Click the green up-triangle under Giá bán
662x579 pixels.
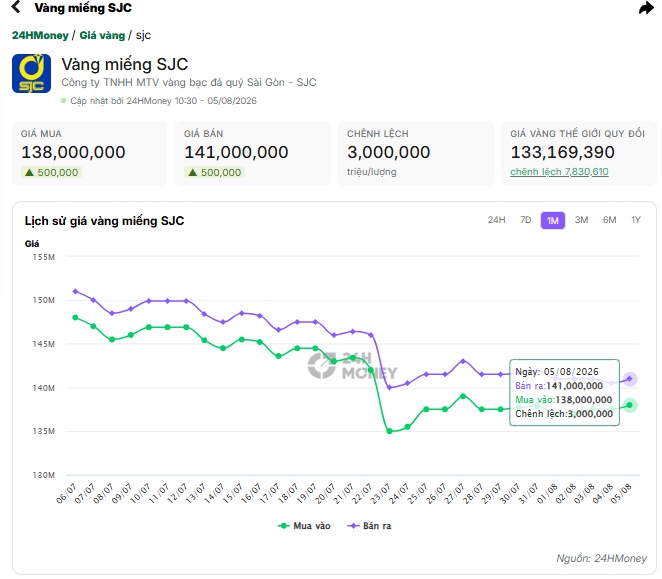tap(193, 172)
